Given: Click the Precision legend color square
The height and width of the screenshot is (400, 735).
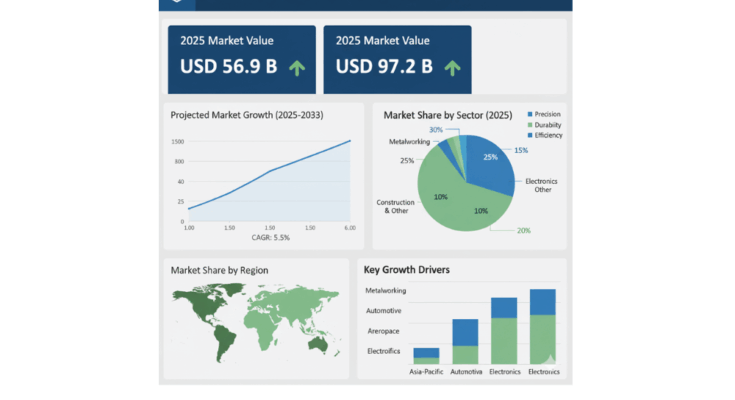Looking at the screenshot, I should point(528,113).
